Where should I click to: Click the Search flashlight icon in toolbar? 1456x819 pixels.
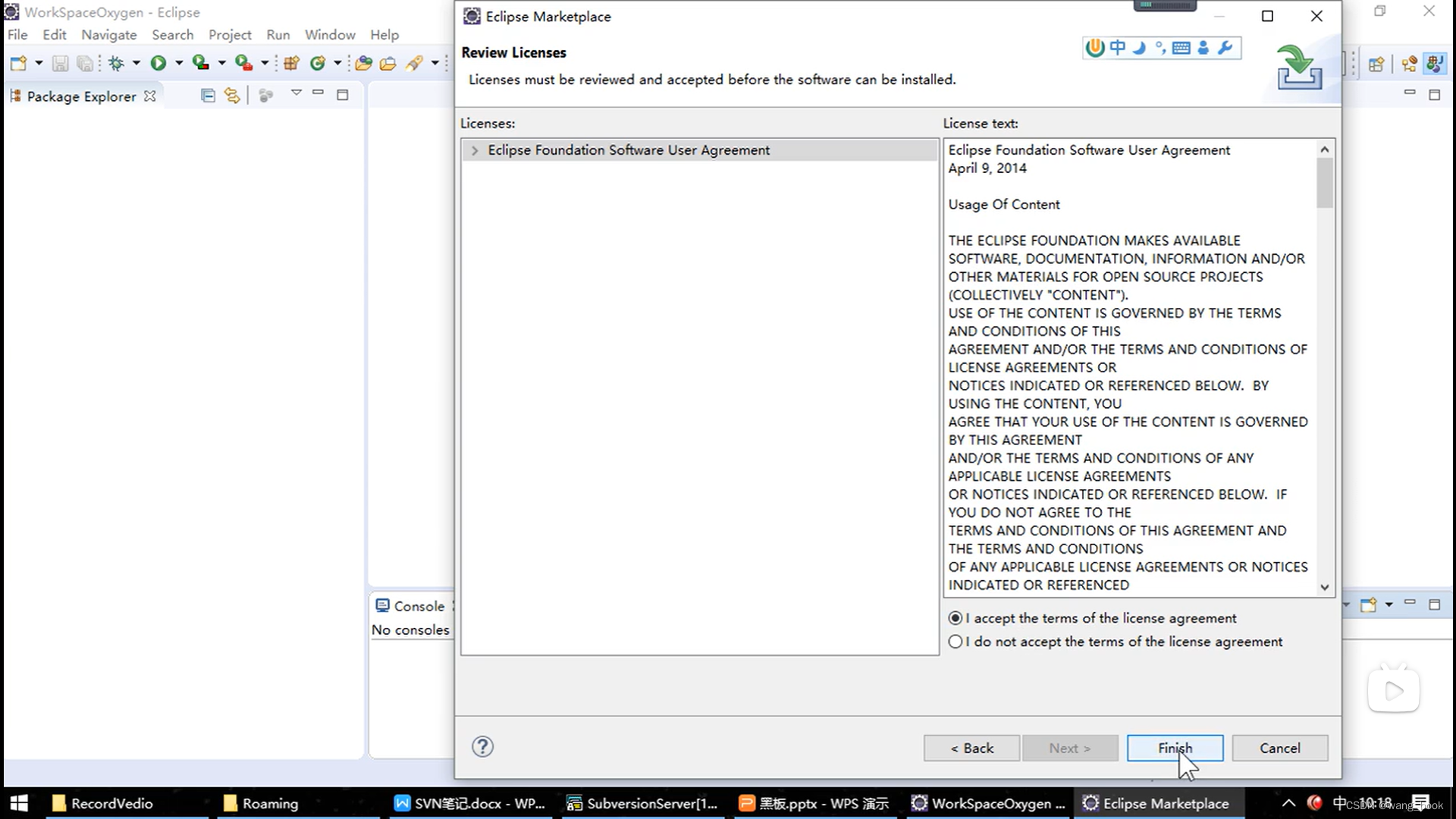(414, 64)
